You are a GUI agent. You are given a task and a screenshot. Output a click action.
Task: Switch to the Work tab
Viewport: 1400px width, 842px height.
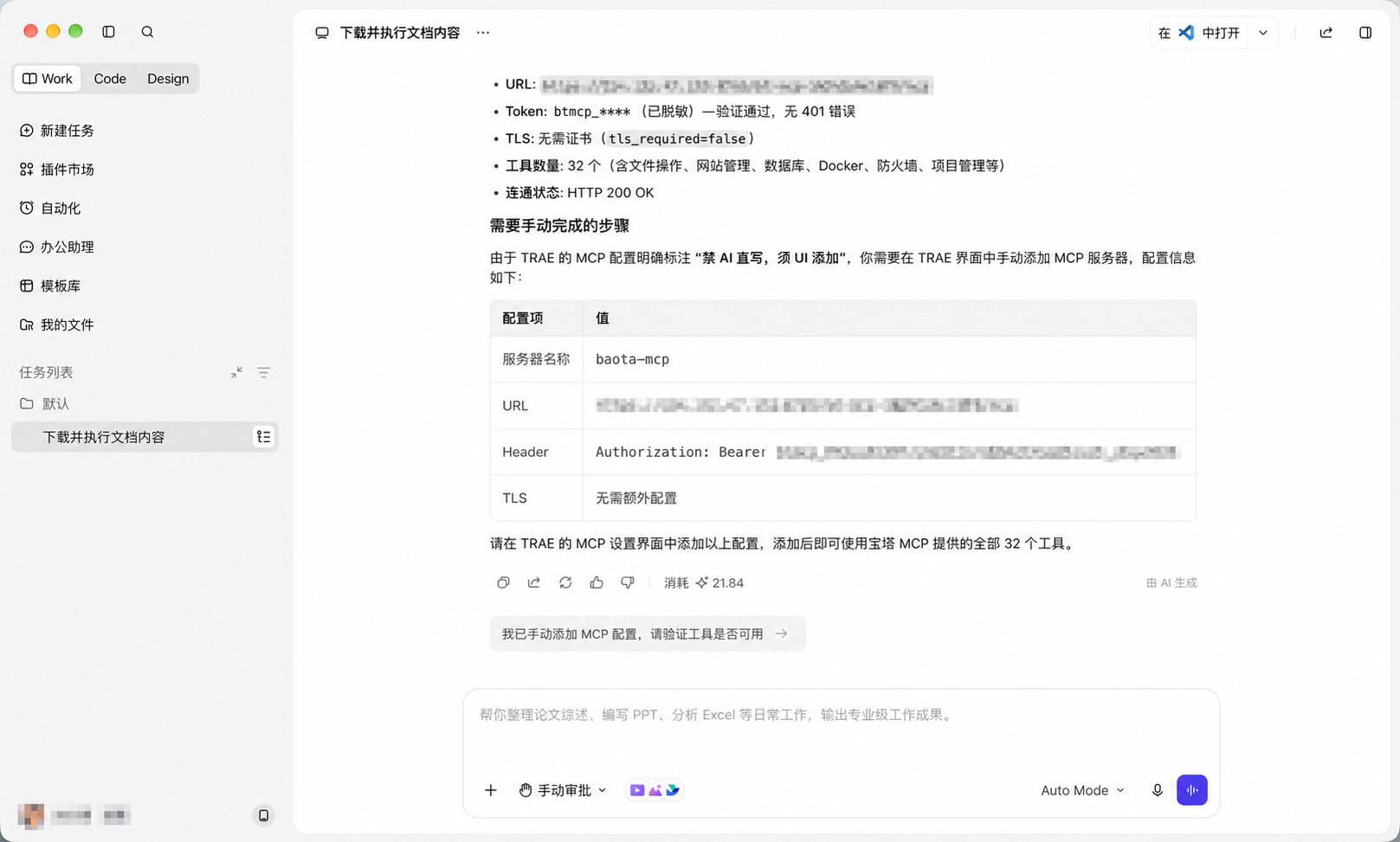48,79
